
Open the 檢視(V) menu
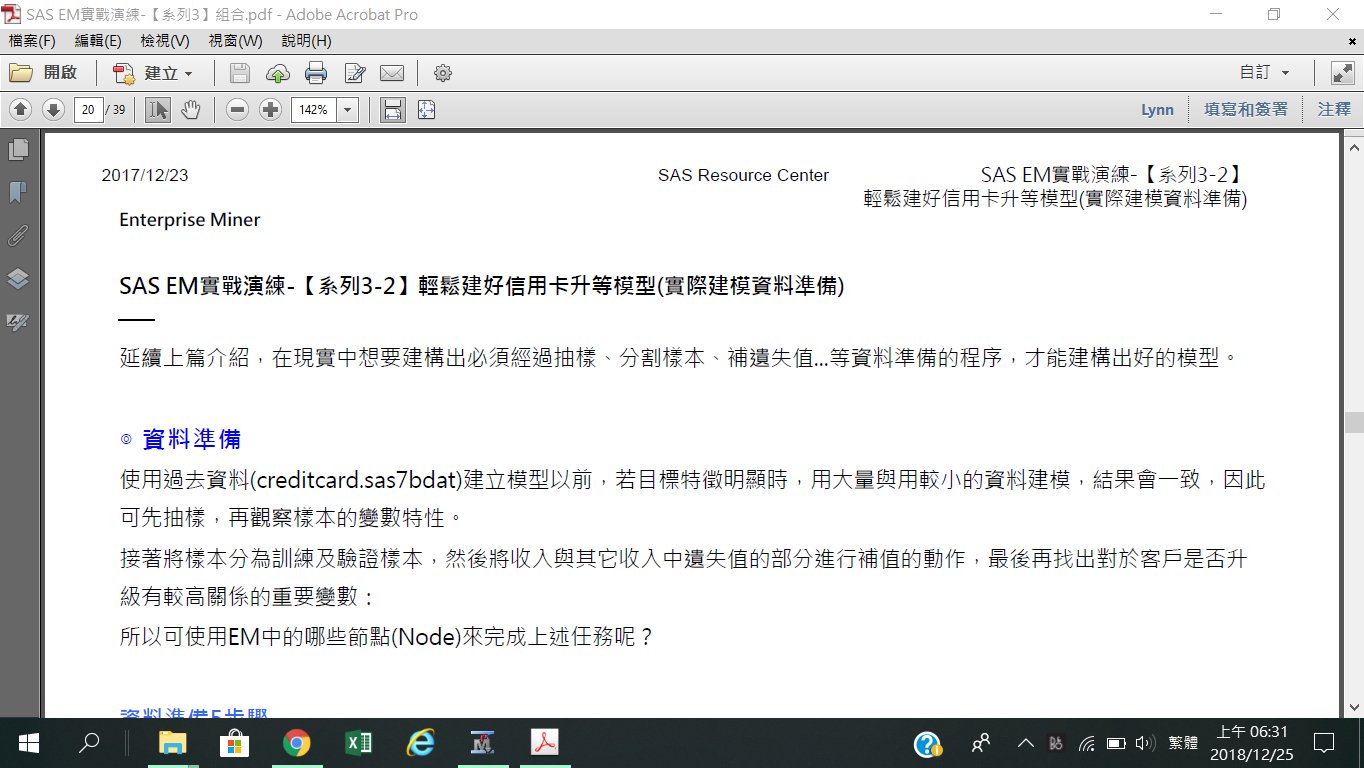165,41
